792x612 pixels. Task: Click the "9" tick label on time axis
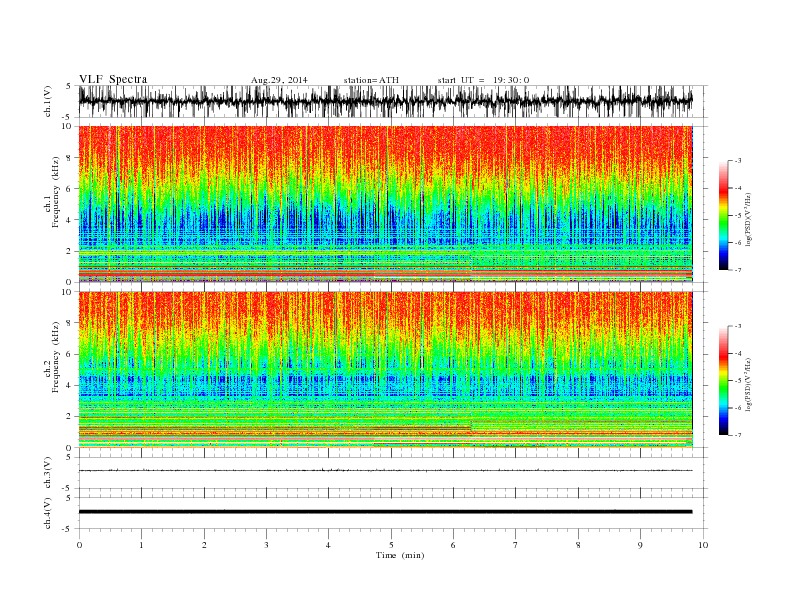[x=640, y=545]
